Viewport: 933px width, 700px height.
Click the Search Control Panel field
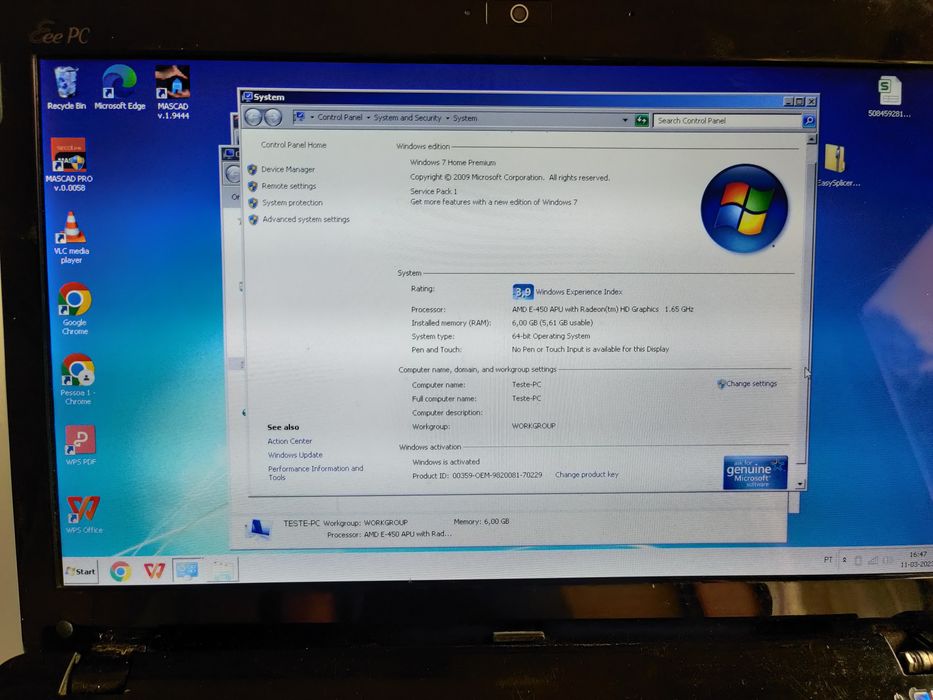click(x=728, y=121)
